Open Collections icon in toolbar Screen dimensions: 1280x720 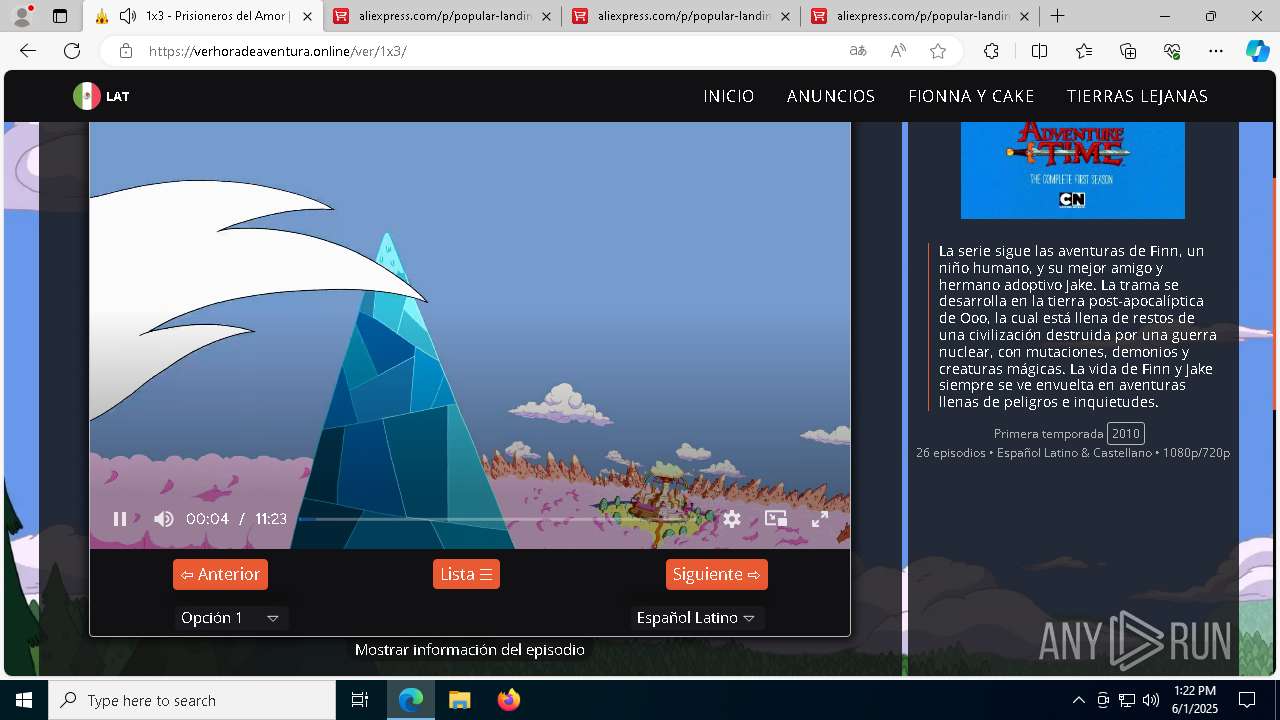[1128, 51]
